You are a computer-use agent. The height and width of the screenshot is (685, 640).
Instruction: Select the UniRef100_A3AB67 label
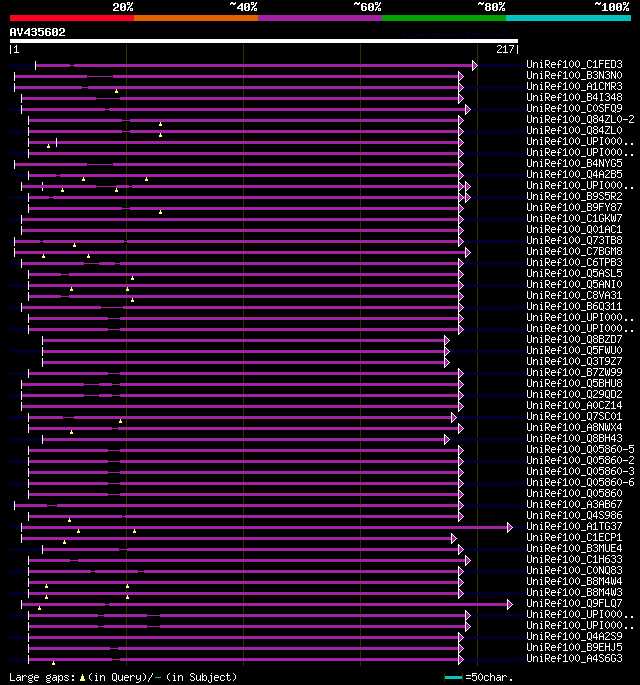(574, 504)
